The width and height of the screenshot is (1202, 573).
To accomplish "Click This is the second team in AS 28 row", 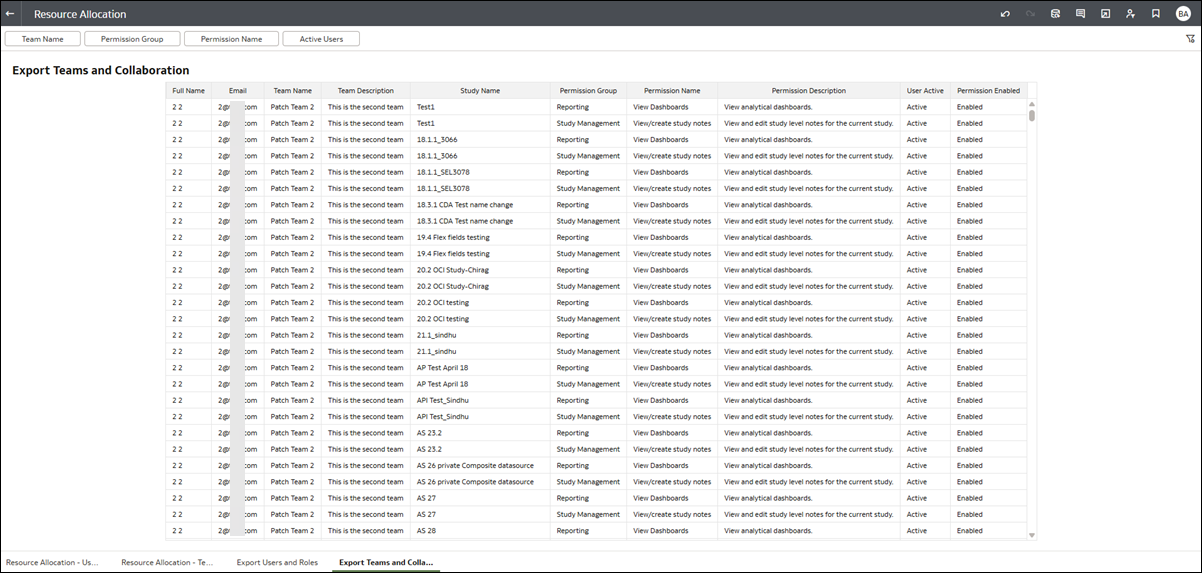I will point(366,530).
